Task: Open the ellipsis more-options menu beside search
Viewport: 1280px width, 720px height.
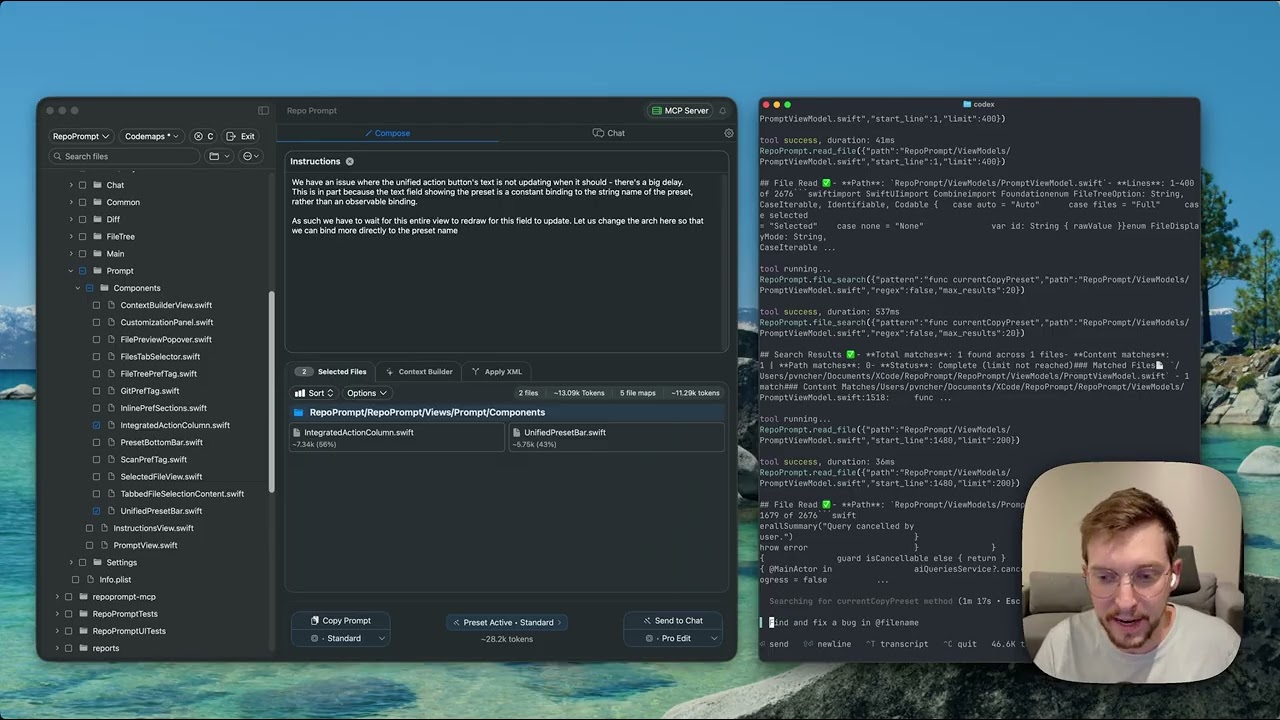Action: coord(251,156)
